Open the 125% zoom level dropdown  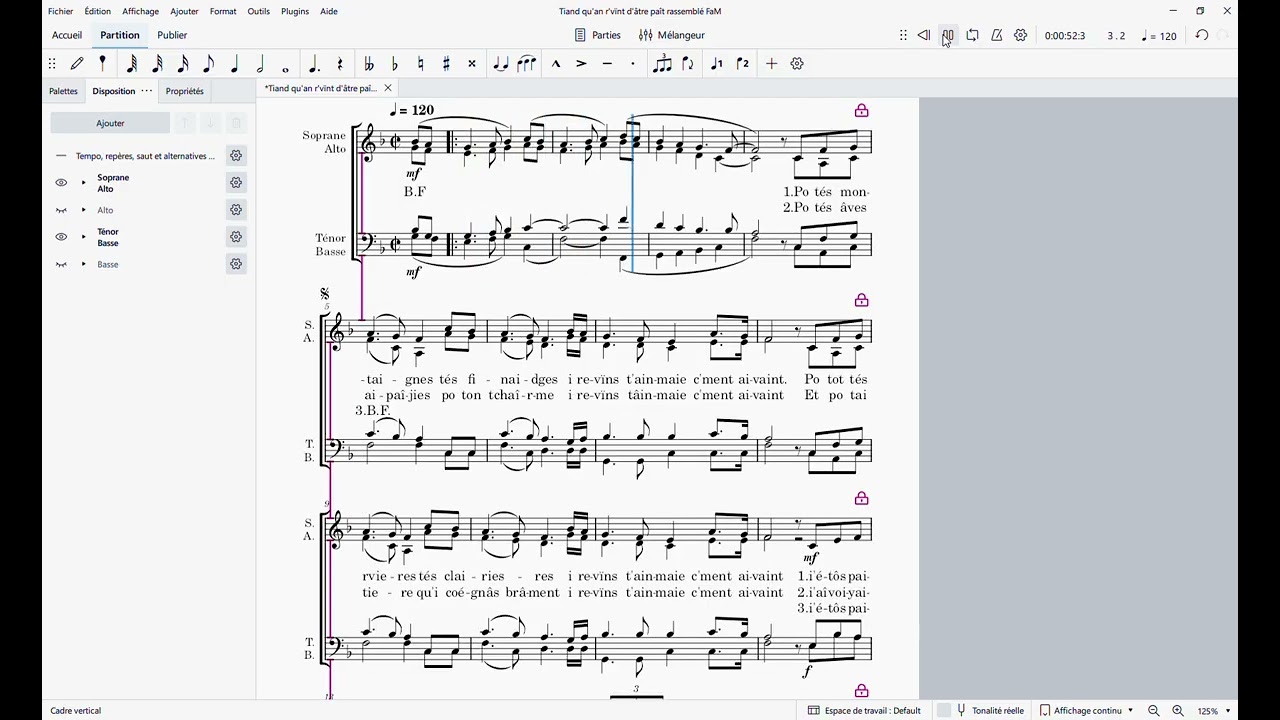click(x=1215, y=710)
